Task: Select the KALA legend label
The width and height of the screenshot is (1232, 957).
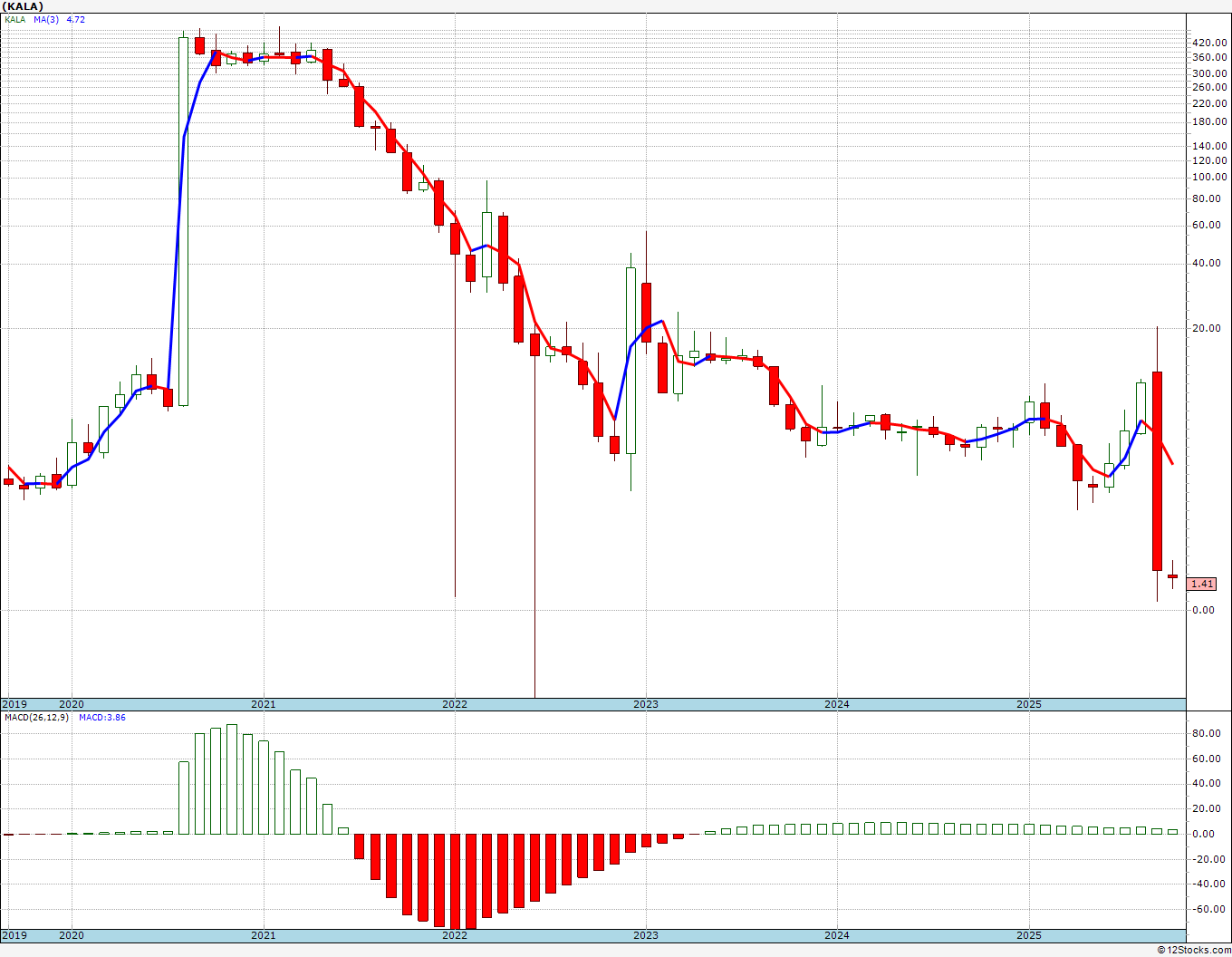Action: click(x=14, y=19)
